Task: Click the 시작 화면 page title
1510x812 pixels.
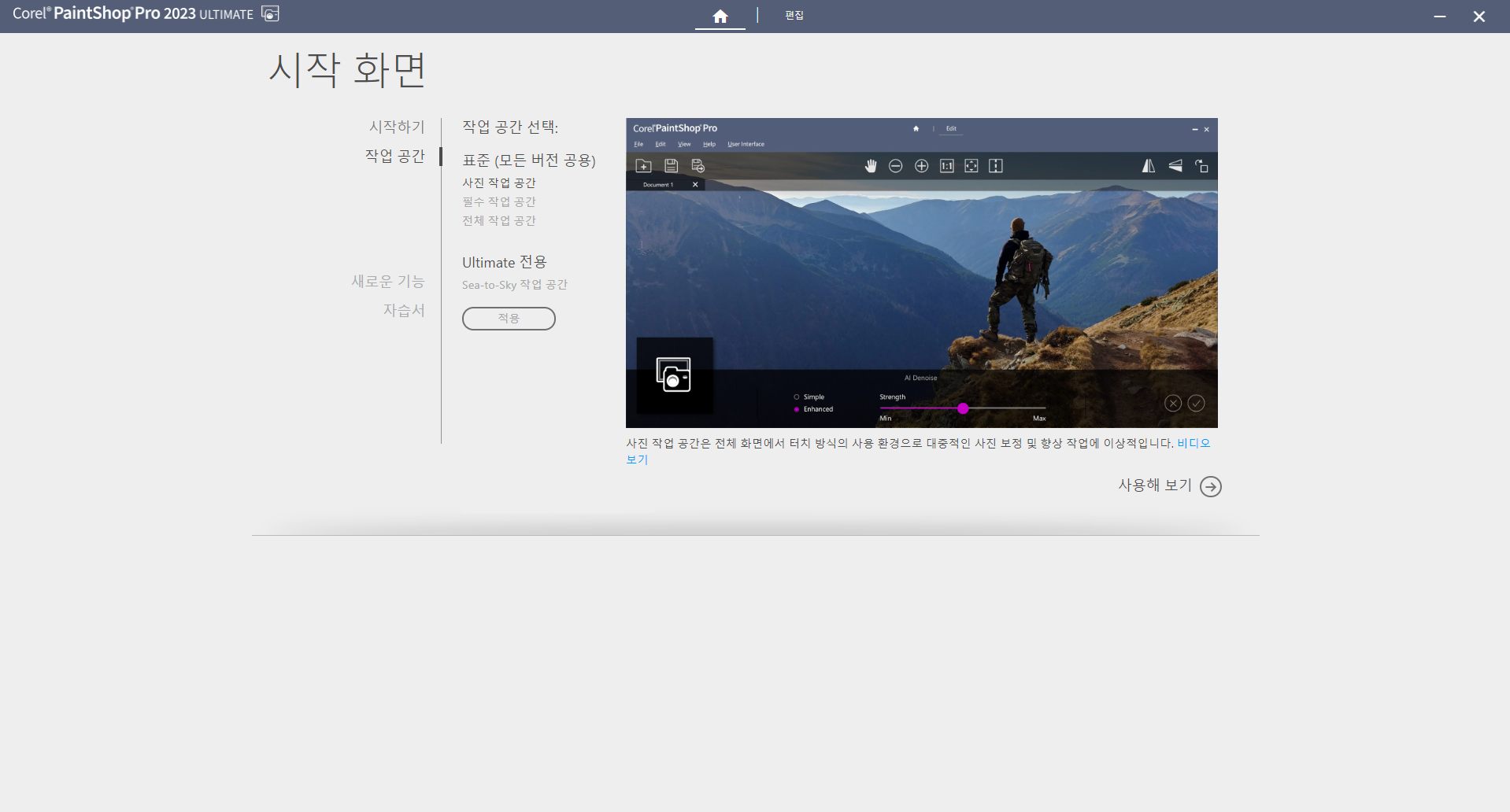Action: click(x=347, y=69)
